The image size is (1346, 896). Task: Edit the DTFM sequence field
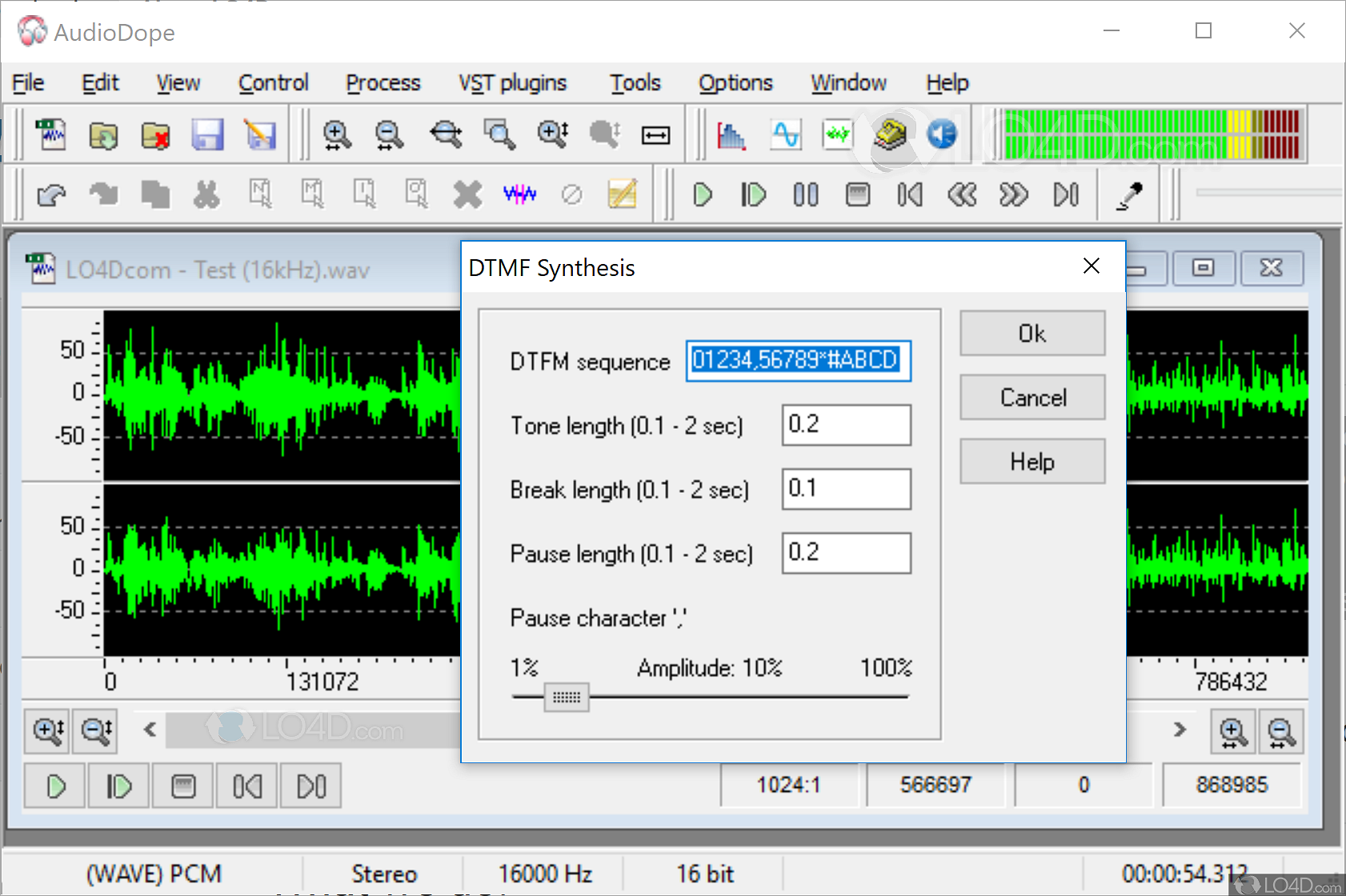798,360
